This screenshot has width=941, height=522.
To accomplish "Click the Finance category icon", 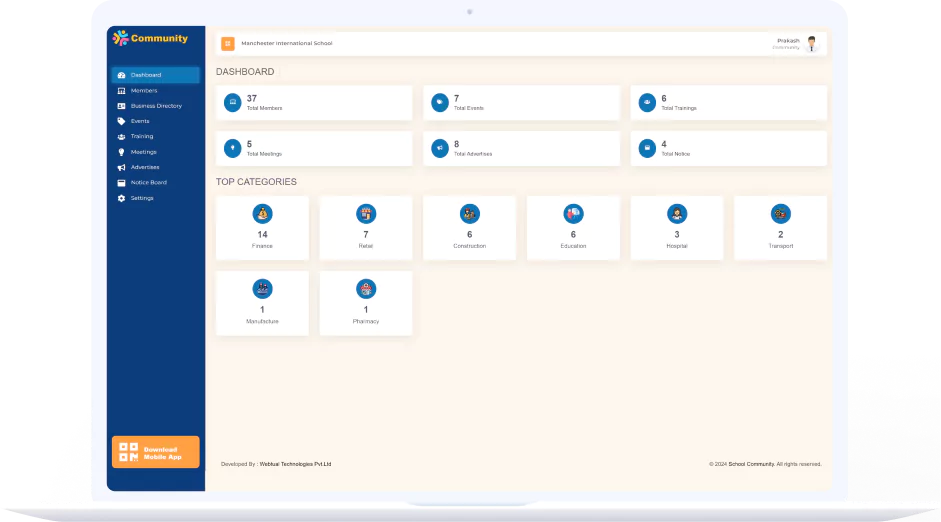I will (x=262, y=214).
